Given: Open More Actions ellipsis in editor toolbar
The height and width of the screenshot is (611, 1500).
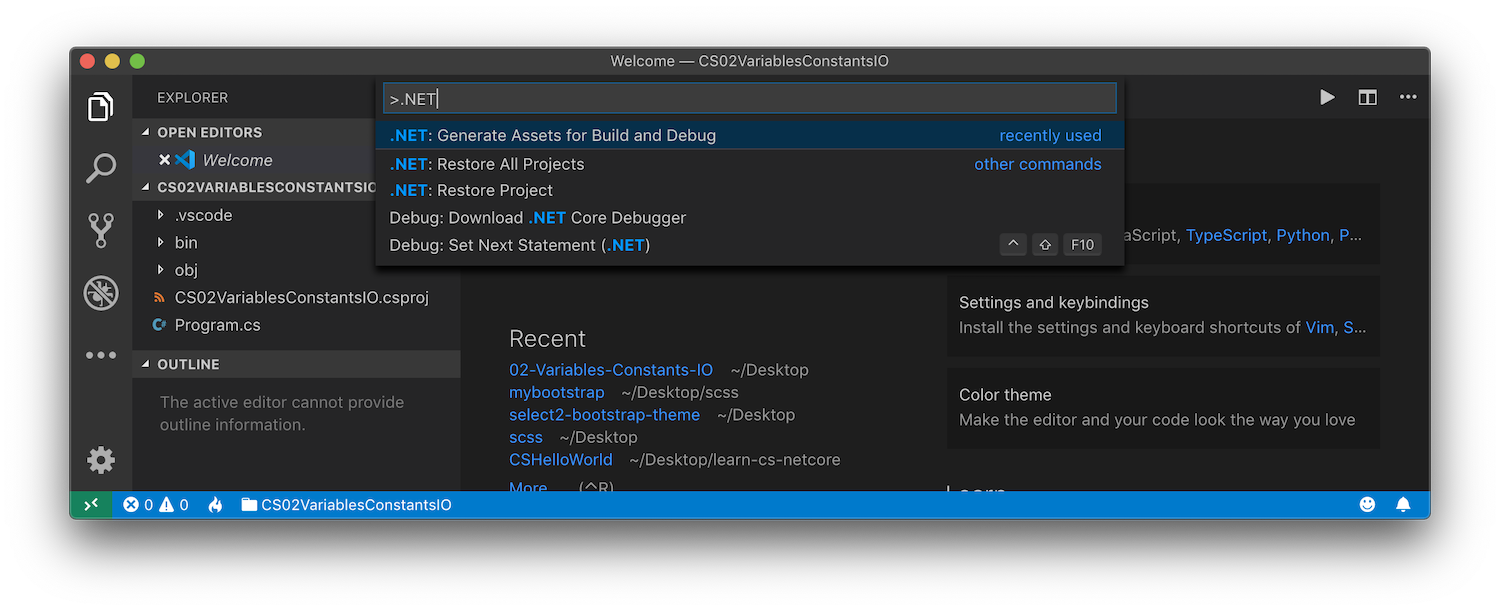Looking at the screenshot, I should tap(1408, 97).
